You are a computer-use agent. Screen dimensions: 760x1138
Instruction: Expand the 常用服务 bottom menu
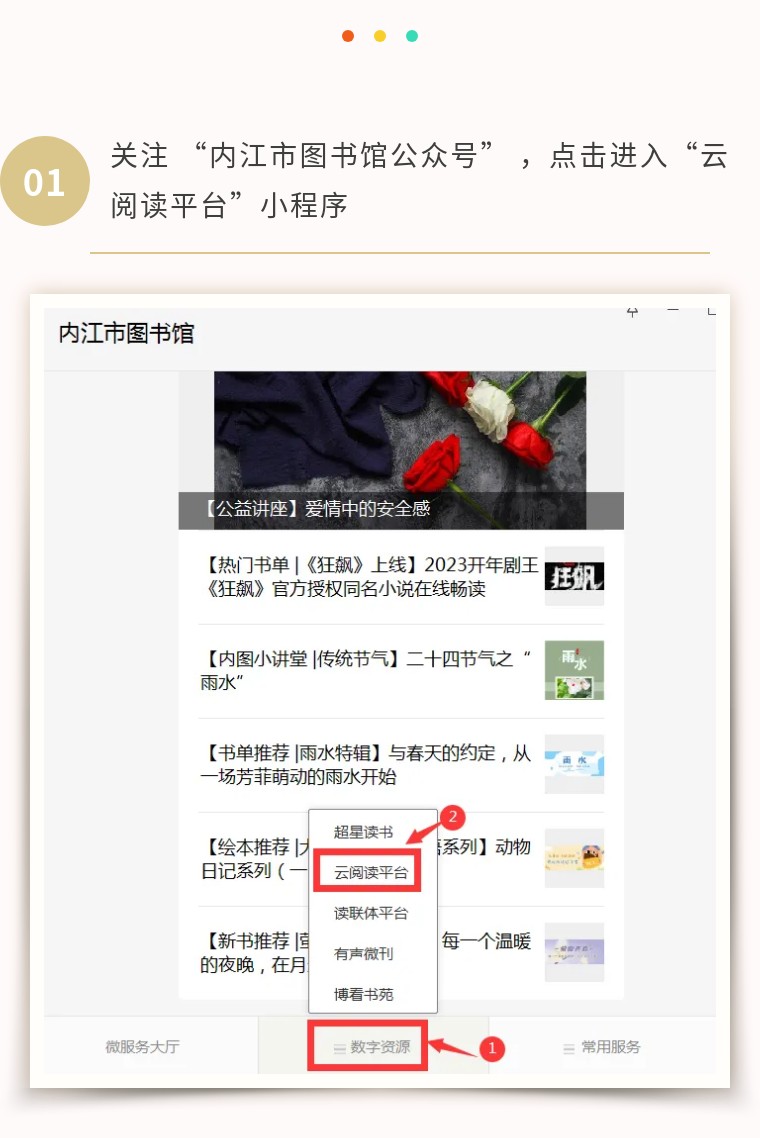click(x=602, y=1047)
